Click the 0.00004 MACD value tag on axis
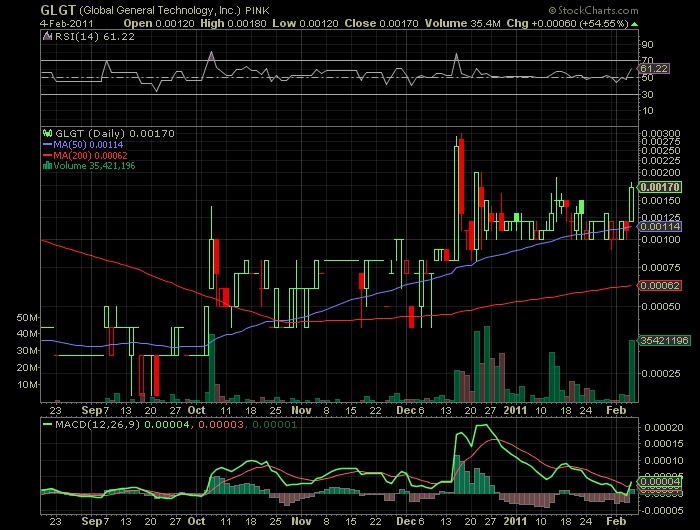This screenshot has width=700, height=530. tap(660, 481)
